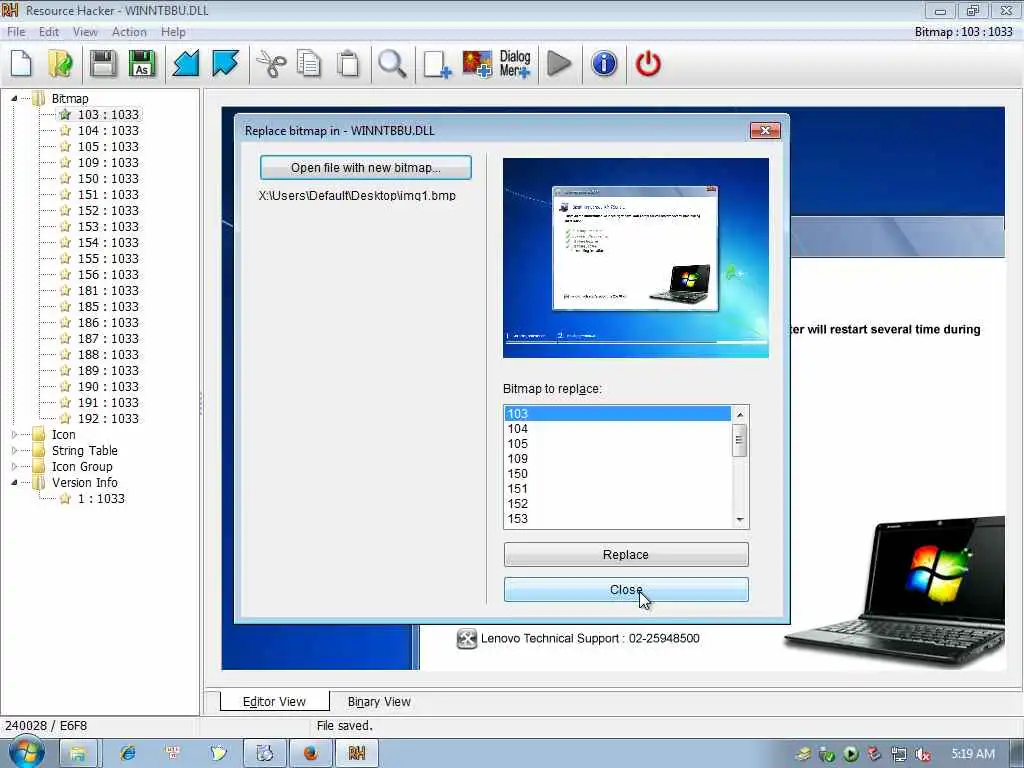Click the bitmap list scrollbar thumb

tap(739, 440)
